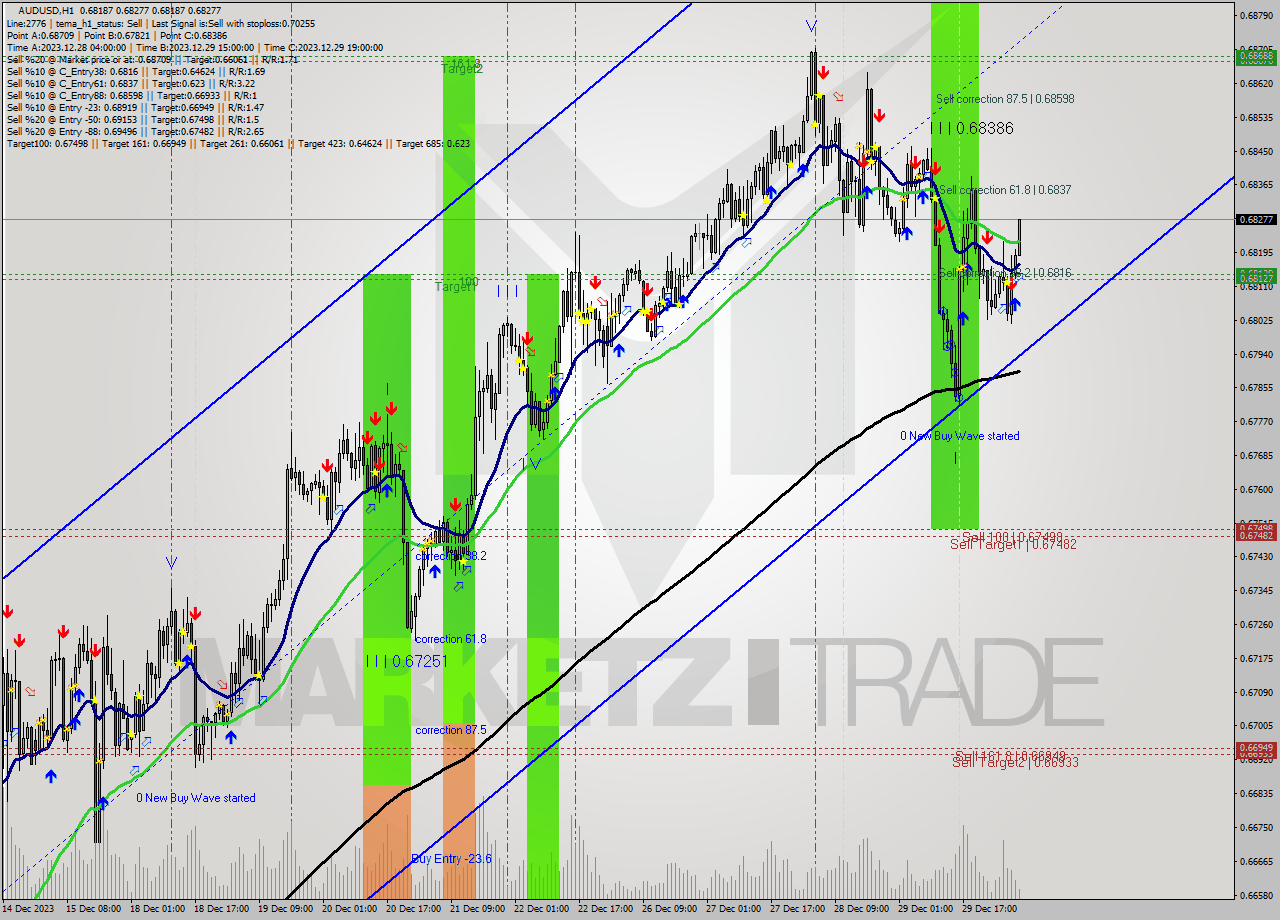Click the '29 Dec 17:00' time axis label
The image size is (1280, 920).
point(990,909)
